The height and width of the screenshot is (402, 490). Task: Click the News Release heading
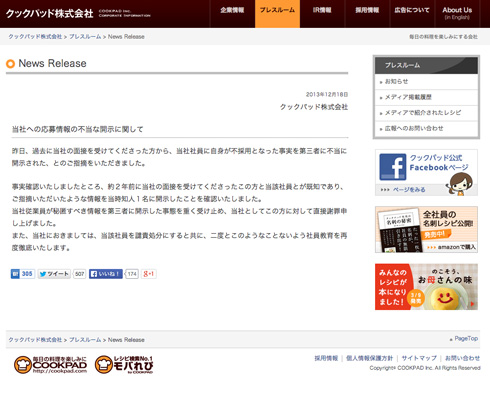point(52,63)
